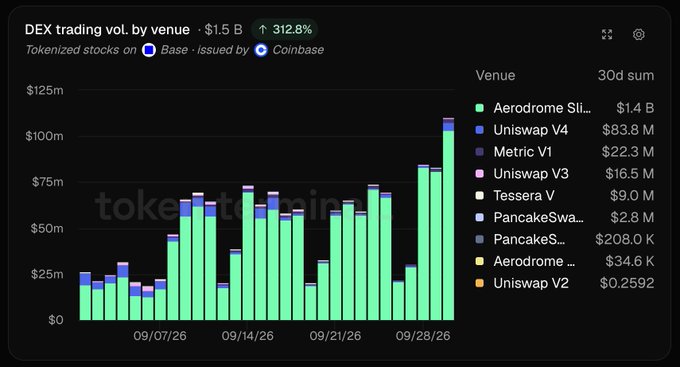Image resolution: width=680 pixels, height=367 pixels.
Task: Click the $208.0 K value
Action: point(624,239)
